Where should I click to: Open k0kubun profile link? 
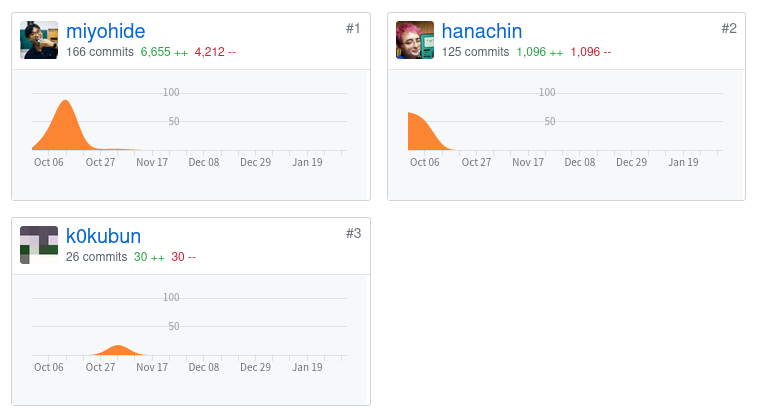103,236
